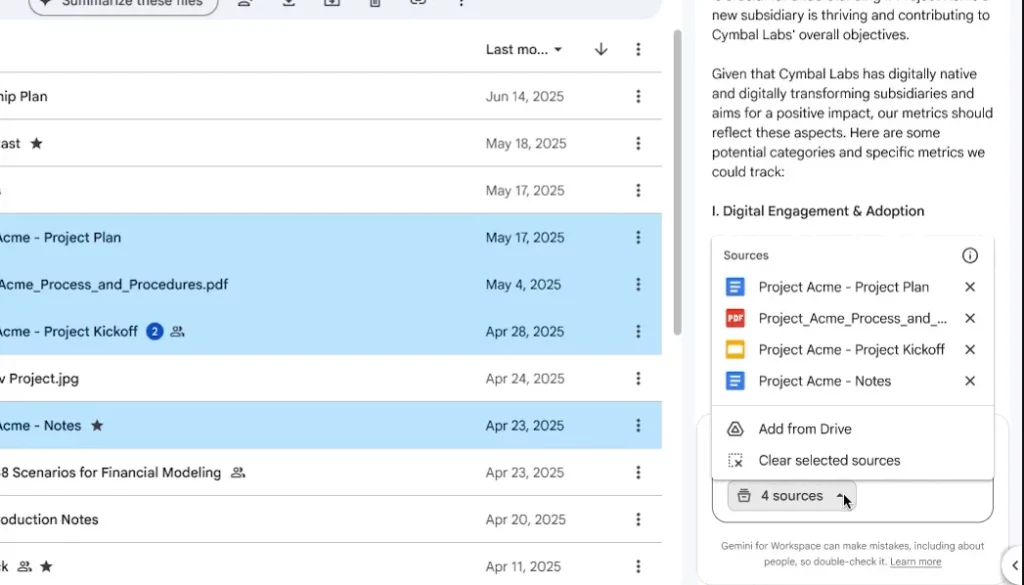Image resolution: width=1024 pixels, height=585 pixels.
Task: Select the oduction Notes file row
Action: coord(330,520)
